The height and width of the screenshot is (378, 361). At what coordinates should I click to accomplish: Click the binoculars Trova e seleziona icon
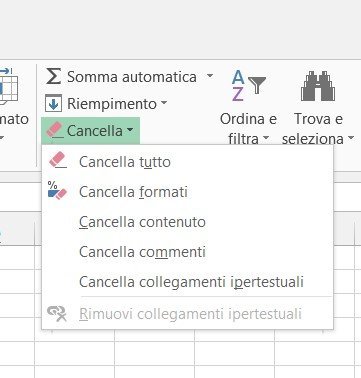[318, 86]
